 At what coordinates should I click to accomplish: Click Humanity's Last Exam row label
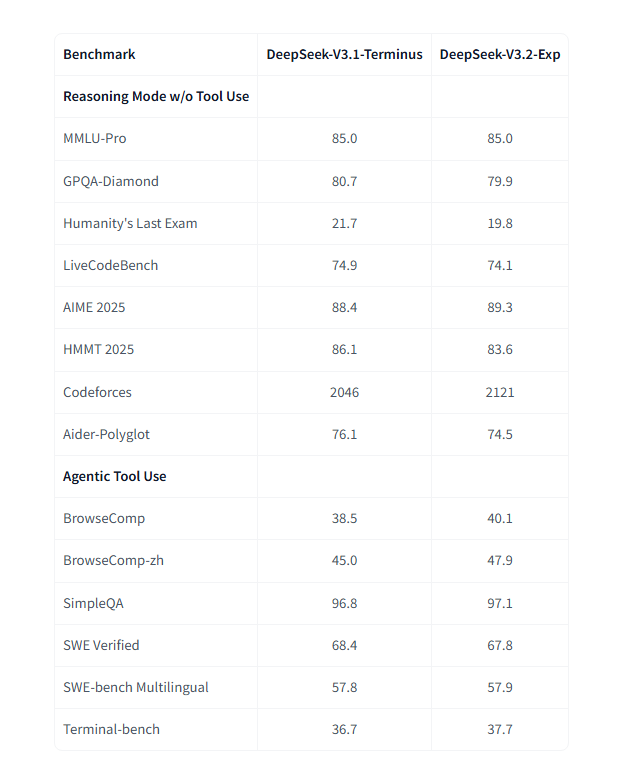tap(130, 223)
